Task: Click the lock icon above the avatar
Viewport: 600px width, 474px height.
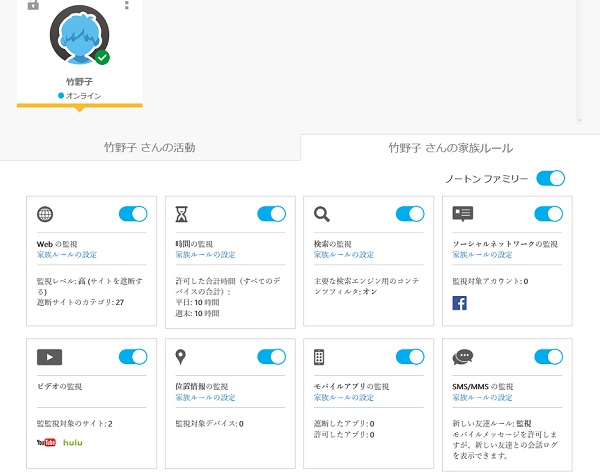Action: pyautogui.click(x=33, y=5)
